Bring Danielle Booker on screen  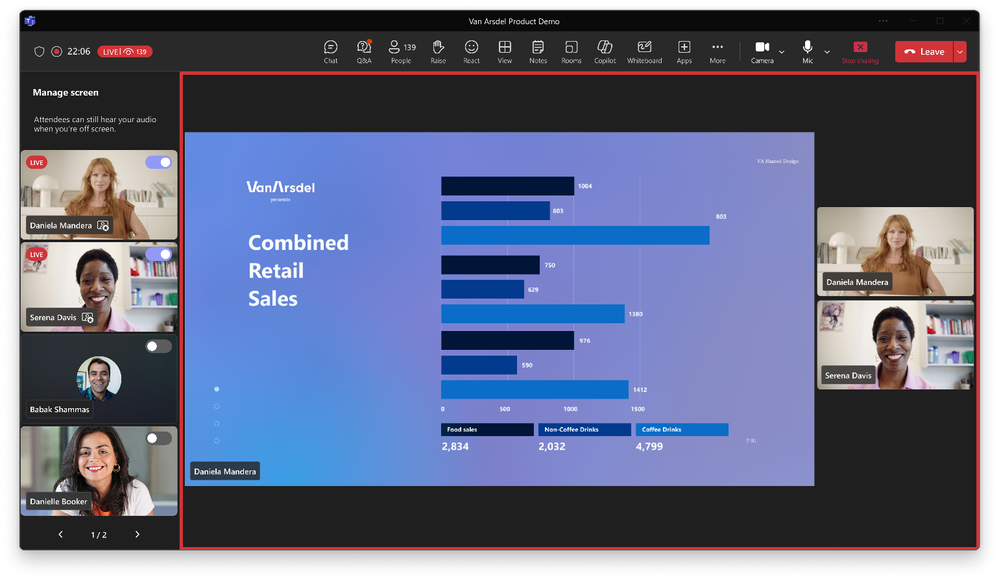pos(159,438)
